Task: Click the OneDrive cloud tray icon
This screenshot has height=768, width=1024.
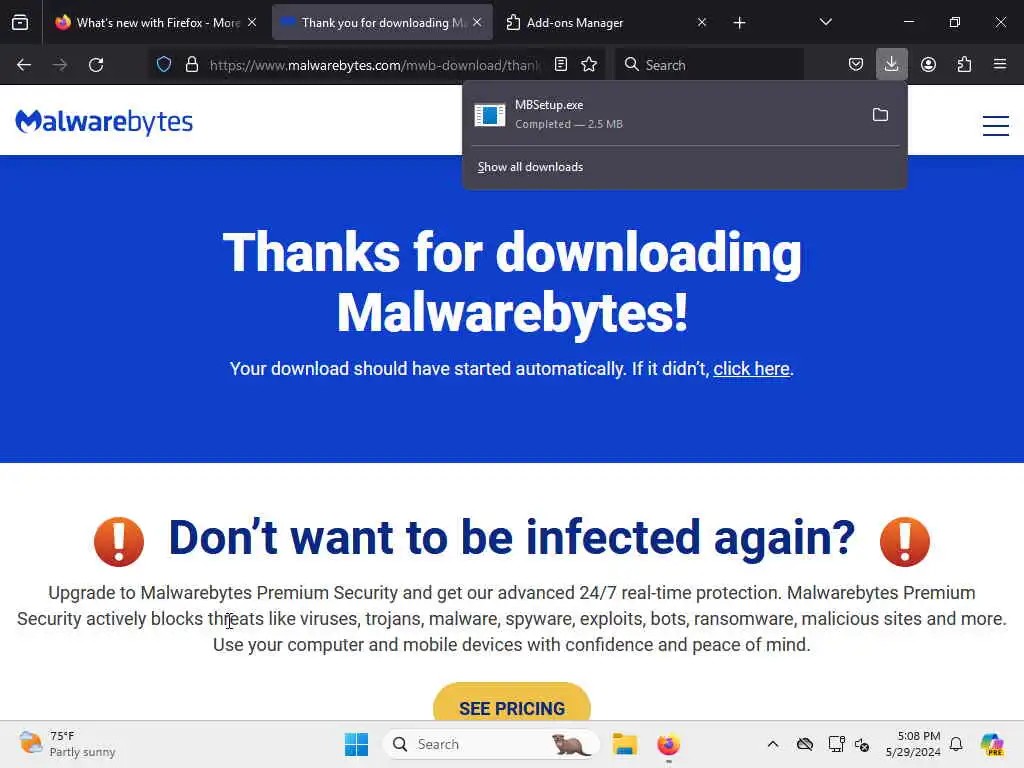Action: pos(805,744)
